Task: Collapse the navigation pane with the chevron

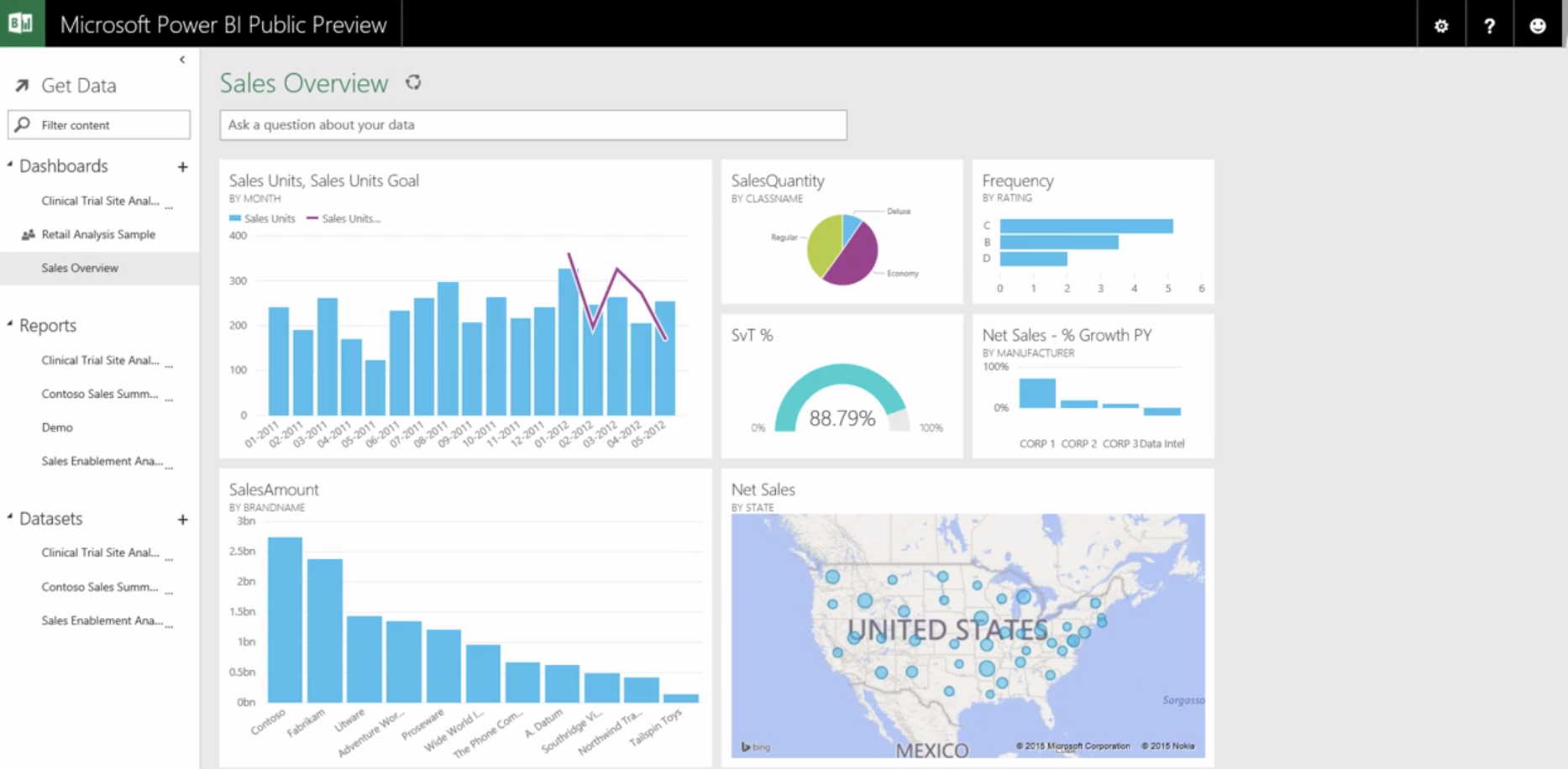Action: (182, 59)
